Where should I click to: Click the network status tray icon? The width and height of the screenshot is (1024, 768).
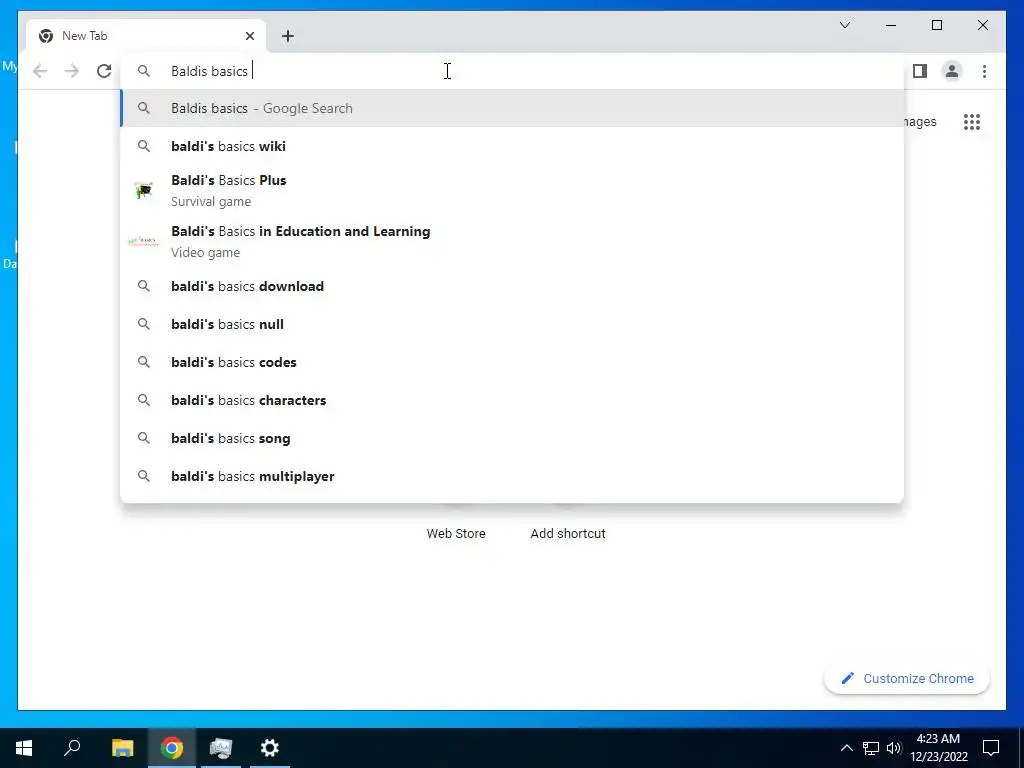[x=871, y=748]
